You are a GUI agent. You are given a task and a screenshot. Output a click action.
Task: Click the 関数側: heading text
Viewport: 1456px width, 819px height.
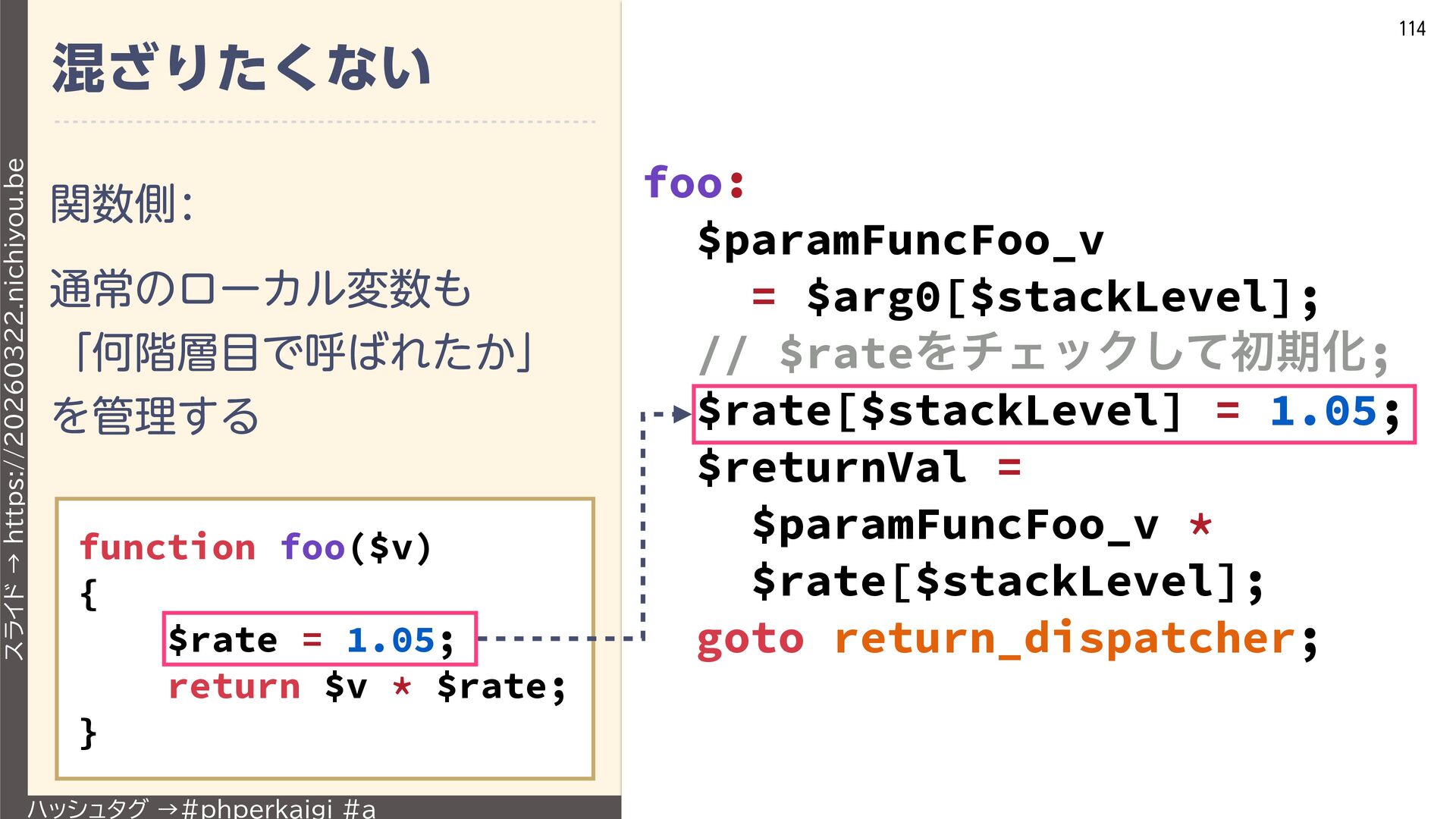pyautogui.click(x=121, y=204)
